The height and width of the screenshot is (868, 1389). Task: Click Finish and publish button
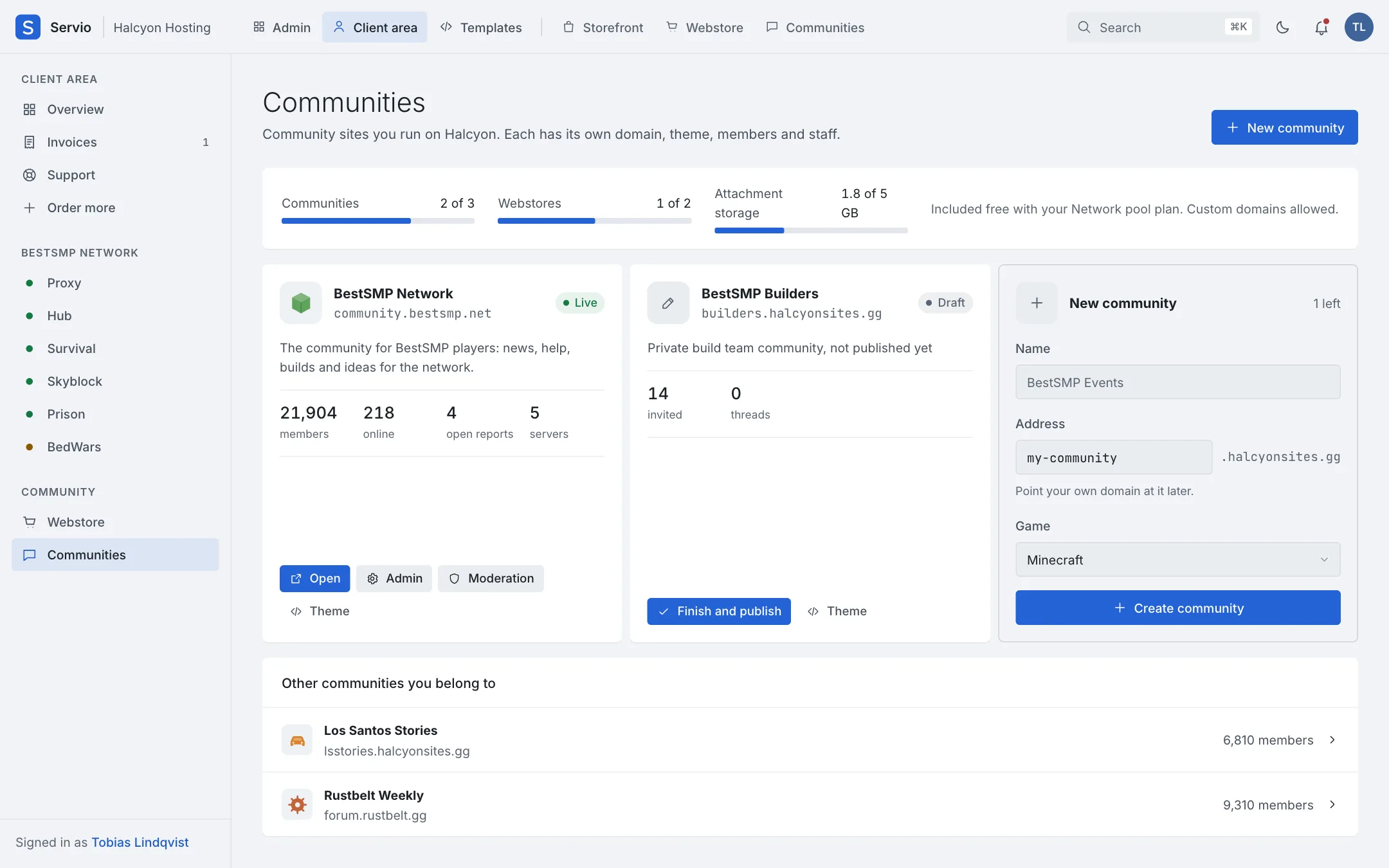(719, 611)
